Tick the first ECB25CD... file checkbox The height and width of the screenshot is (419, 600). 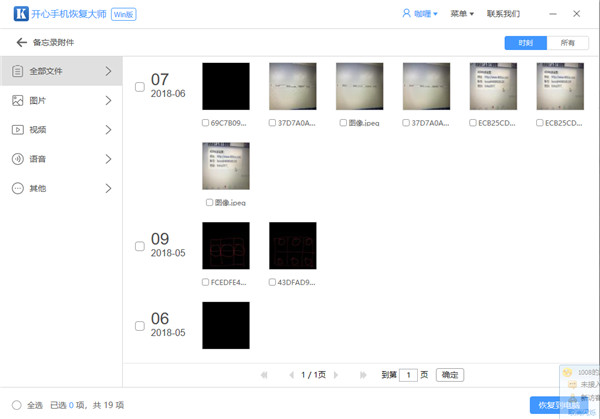tap(473, 123)
